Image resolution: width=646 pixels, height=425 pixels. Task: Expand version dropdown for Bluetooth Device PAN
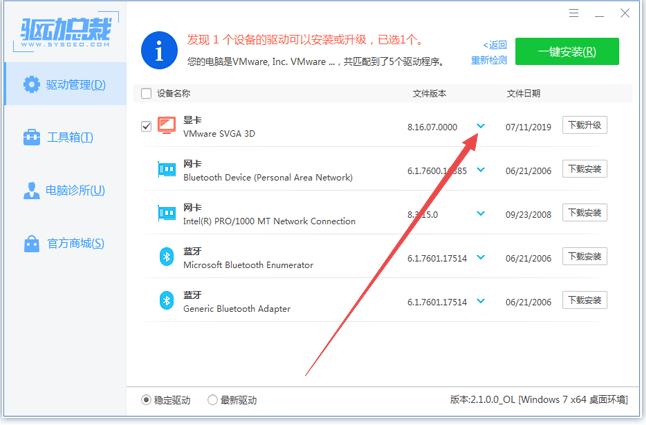[480, 169]
